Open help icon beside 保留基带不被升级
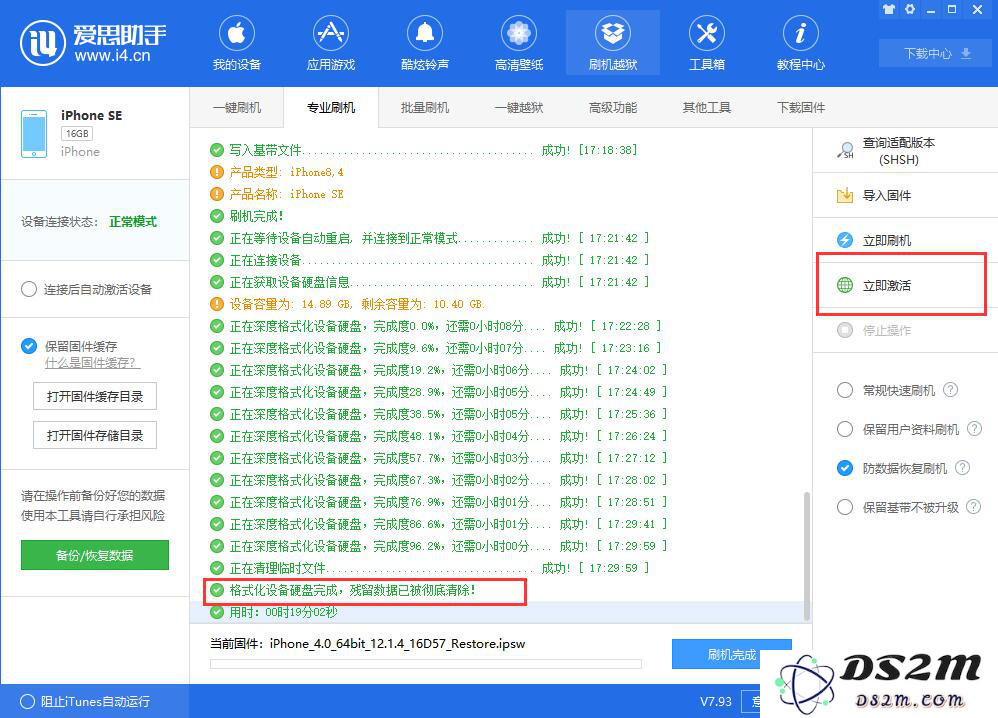The width and height of the screenshot is (998, 718). pyautogui.click(x=974, y=507)
